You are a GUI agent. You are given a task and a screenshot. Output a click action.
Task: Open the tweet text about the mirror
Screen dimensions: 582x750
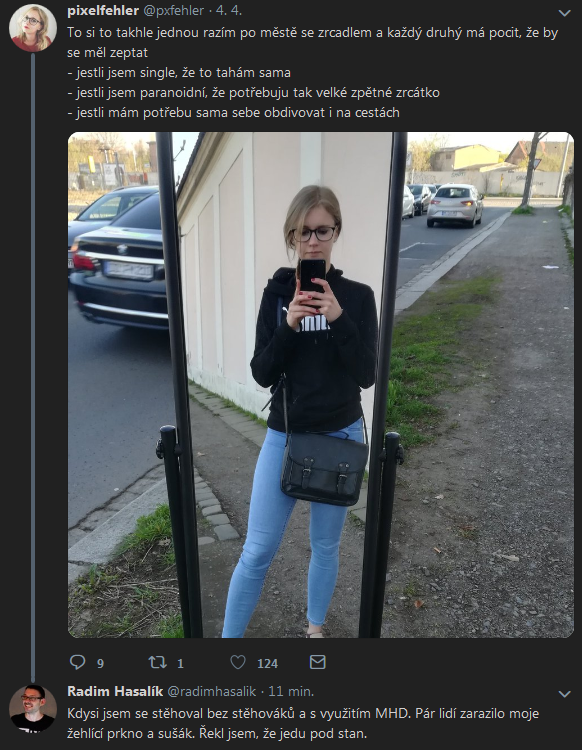(x=313, y=73)
